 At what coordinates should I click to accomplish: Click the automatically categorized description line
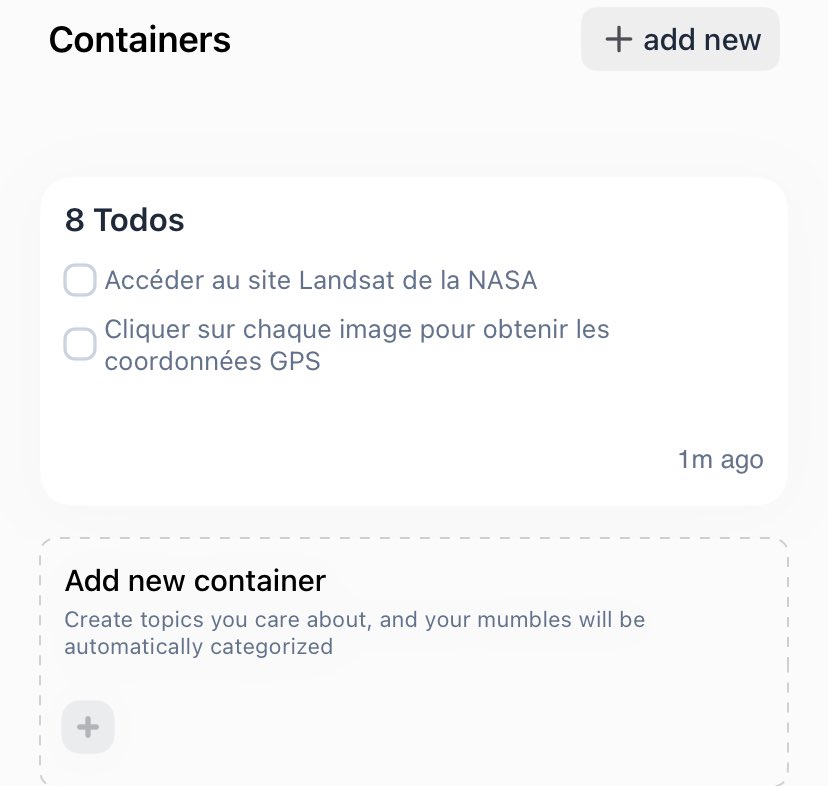coord(198,646)
